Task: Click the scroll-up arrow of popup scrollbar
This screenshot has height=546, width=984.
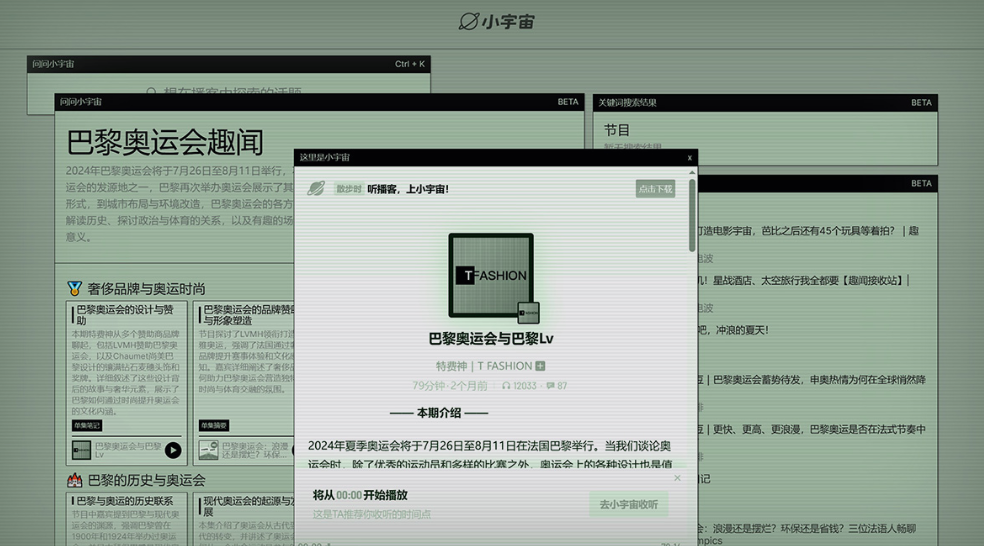Action: tap(692, 172)
